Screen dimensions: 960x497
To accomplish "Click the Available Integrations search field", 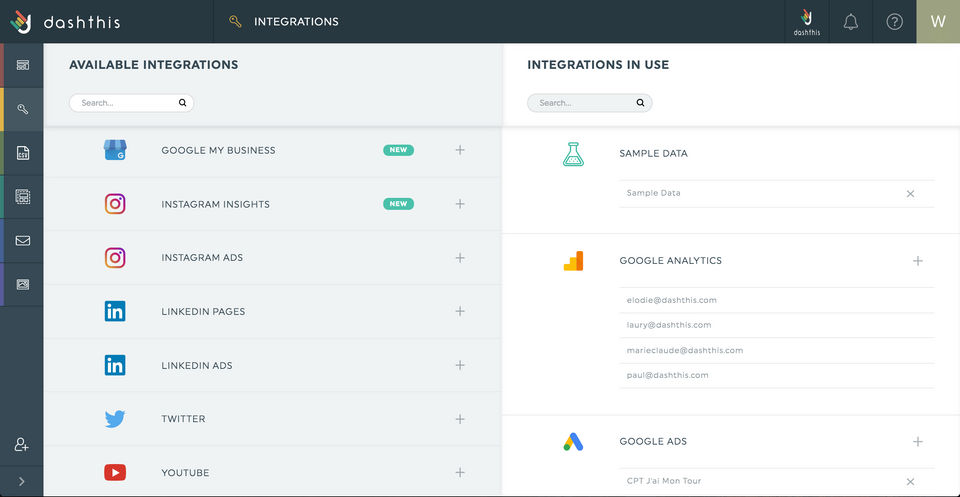I will pyautogui.click(x=132, y=103).
